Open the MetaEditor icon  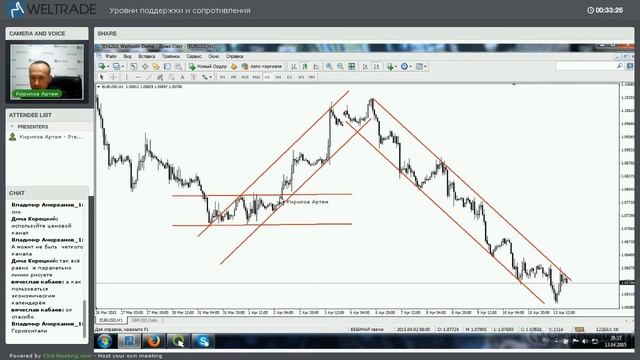(234, 66)
